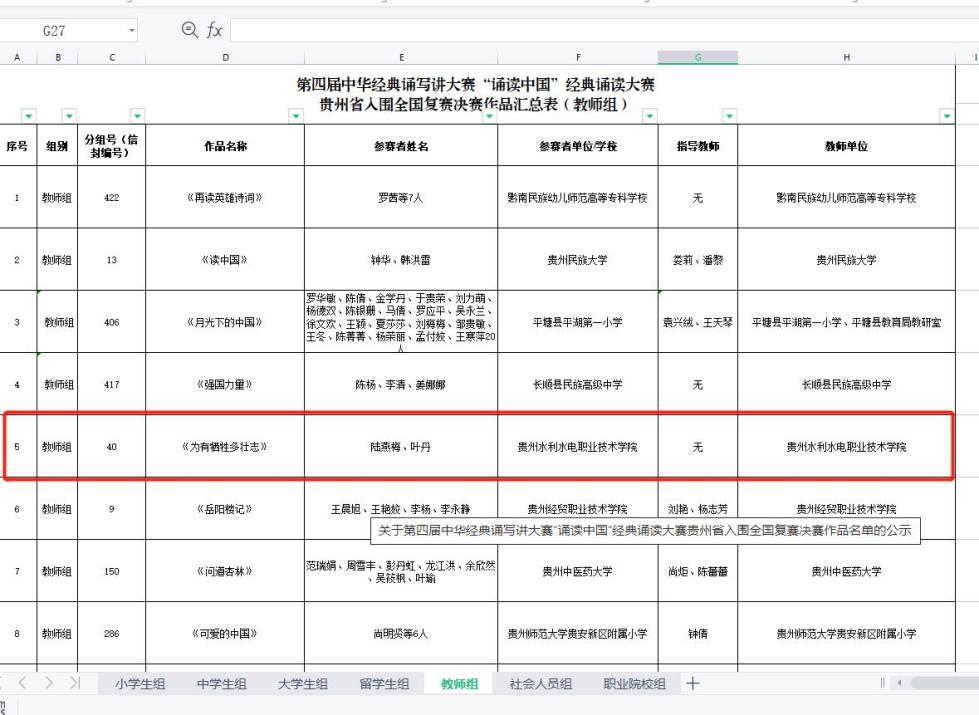Click the zoom magnifier icon beside fx

coord(189,29)
